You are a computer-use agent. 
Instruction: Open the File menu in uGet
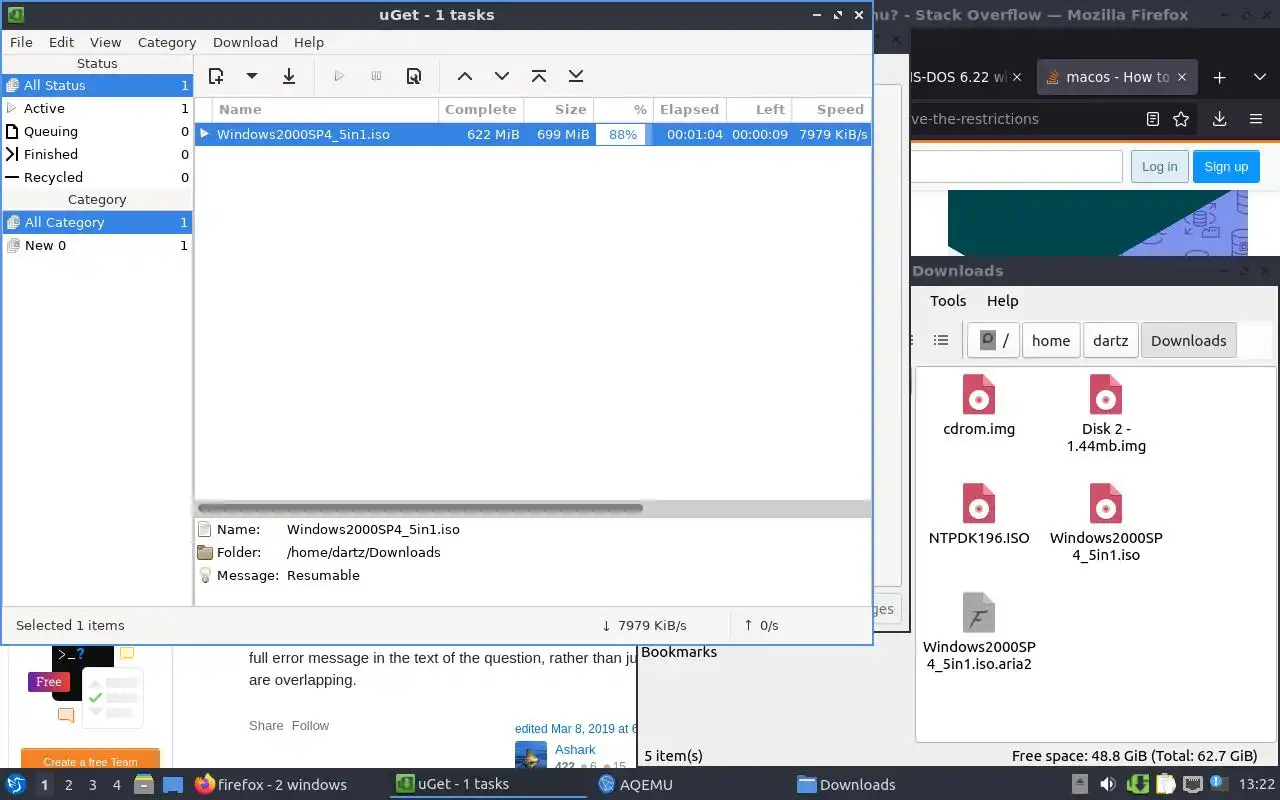21,42
